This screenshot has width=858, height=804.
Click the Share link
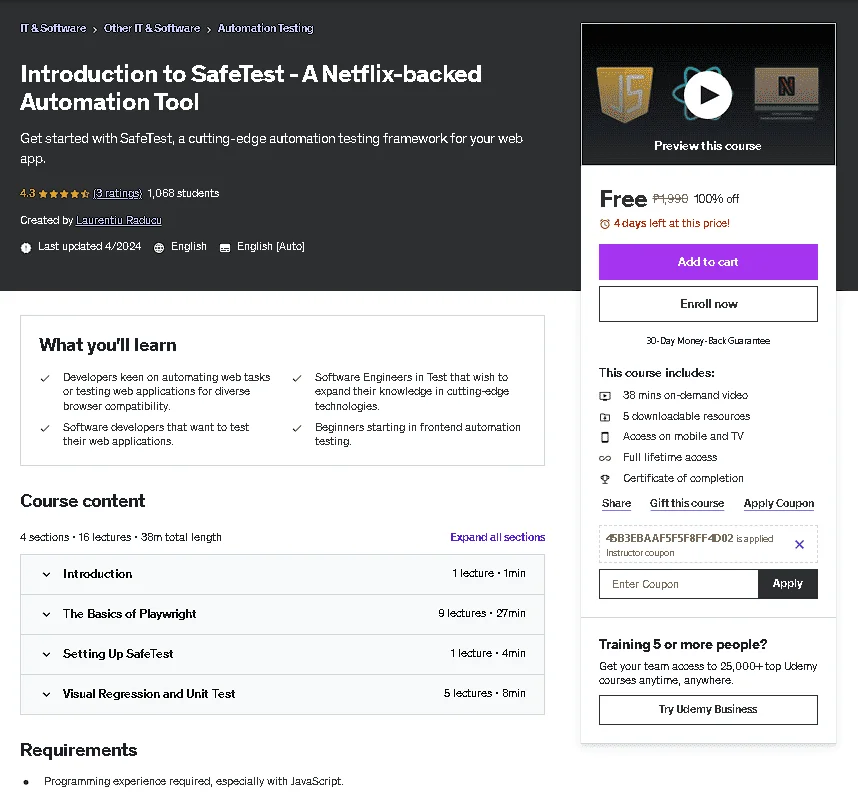(616, 504)
